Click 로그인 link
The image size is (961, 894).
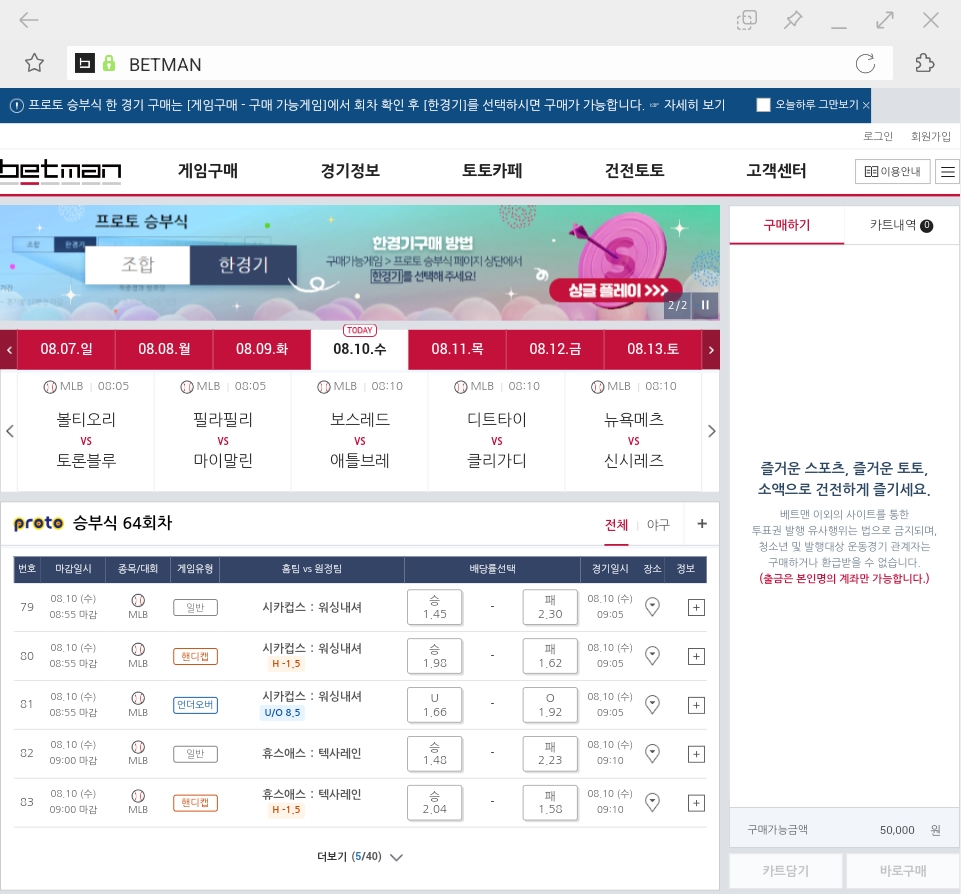(878, 136)
